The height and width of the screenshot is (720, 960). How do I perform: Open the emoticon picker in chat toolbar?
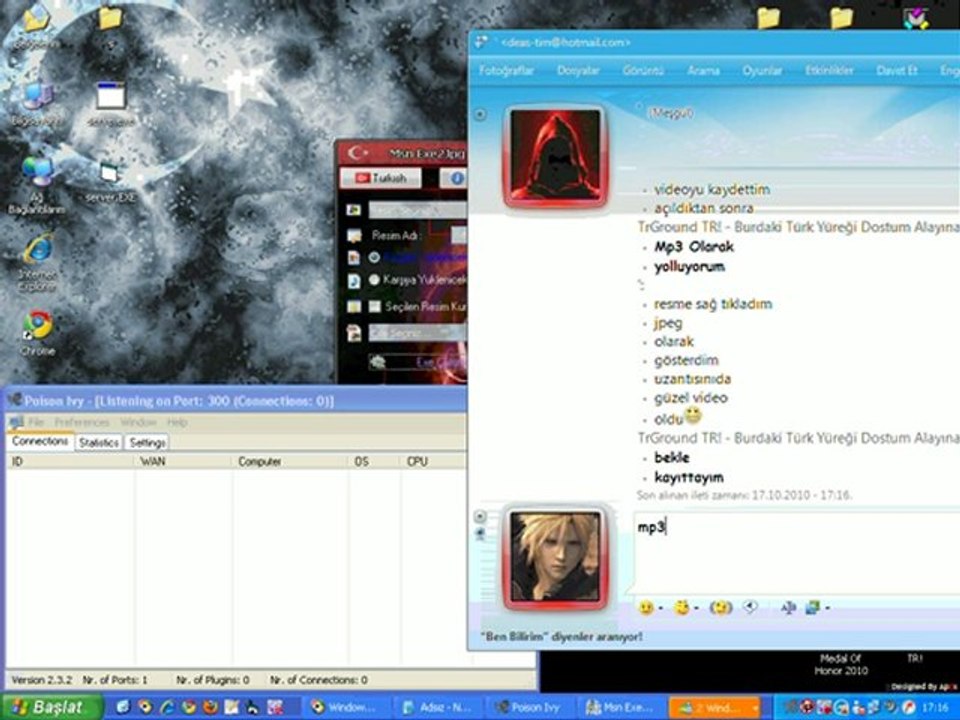click(x=646, y=607)
